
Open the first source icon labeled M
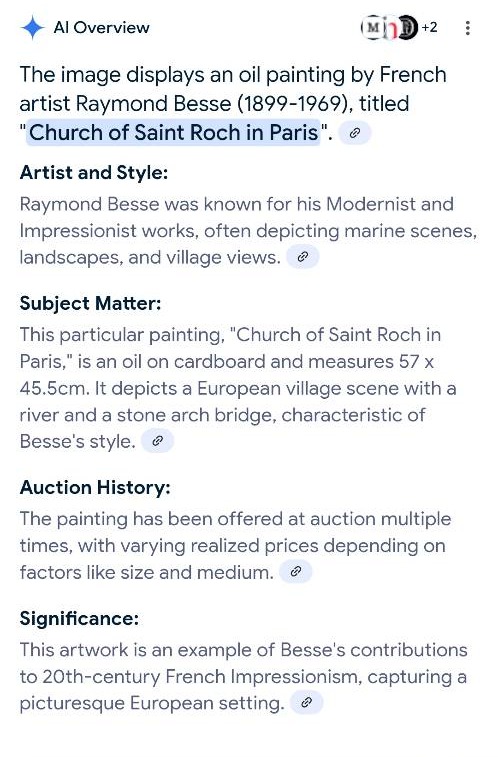pos(373,28)
